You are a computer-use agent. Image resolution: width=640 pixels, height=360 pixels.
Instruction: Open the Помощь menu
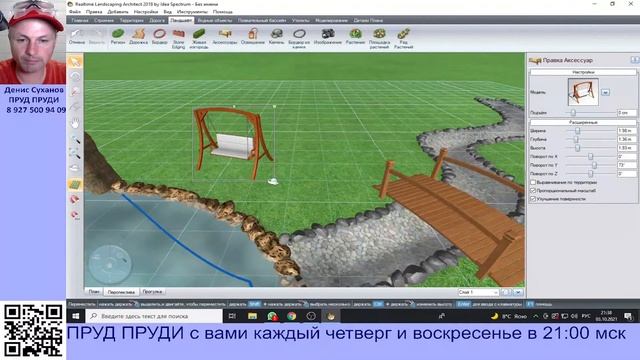tap(222, 12)
